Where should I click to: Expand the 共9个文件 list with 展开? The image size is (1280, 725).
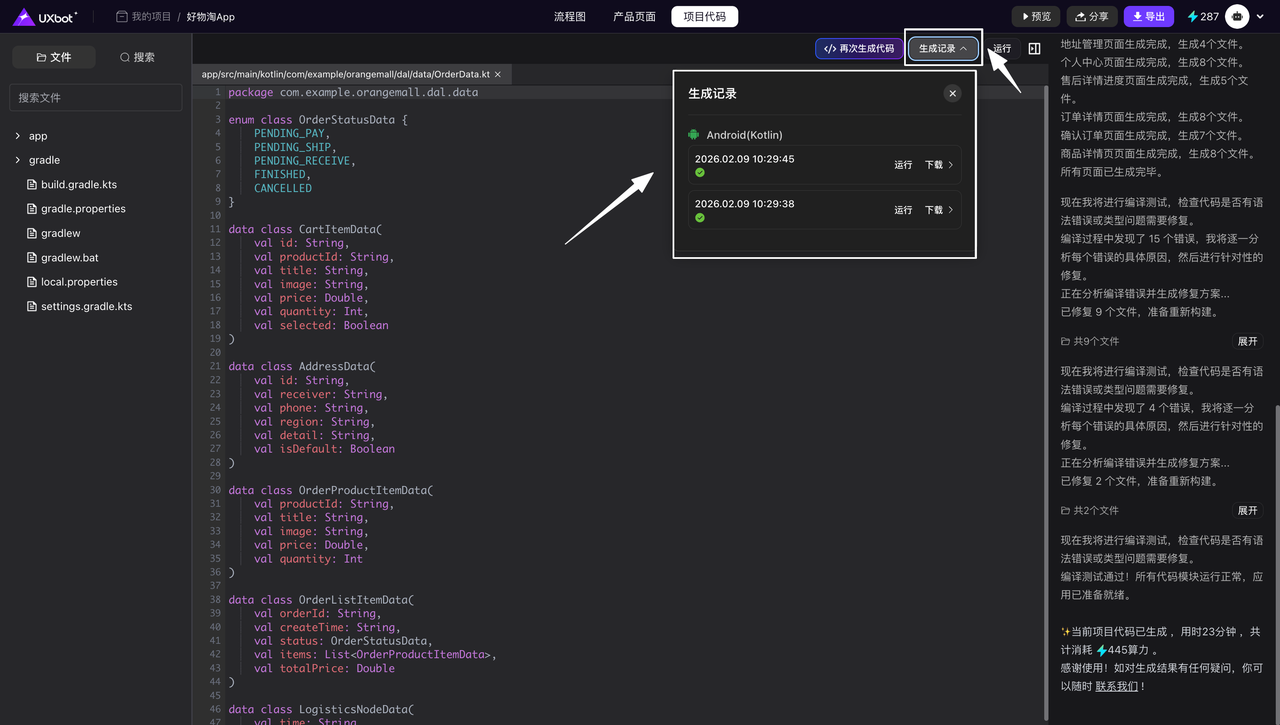(1247, 342)
